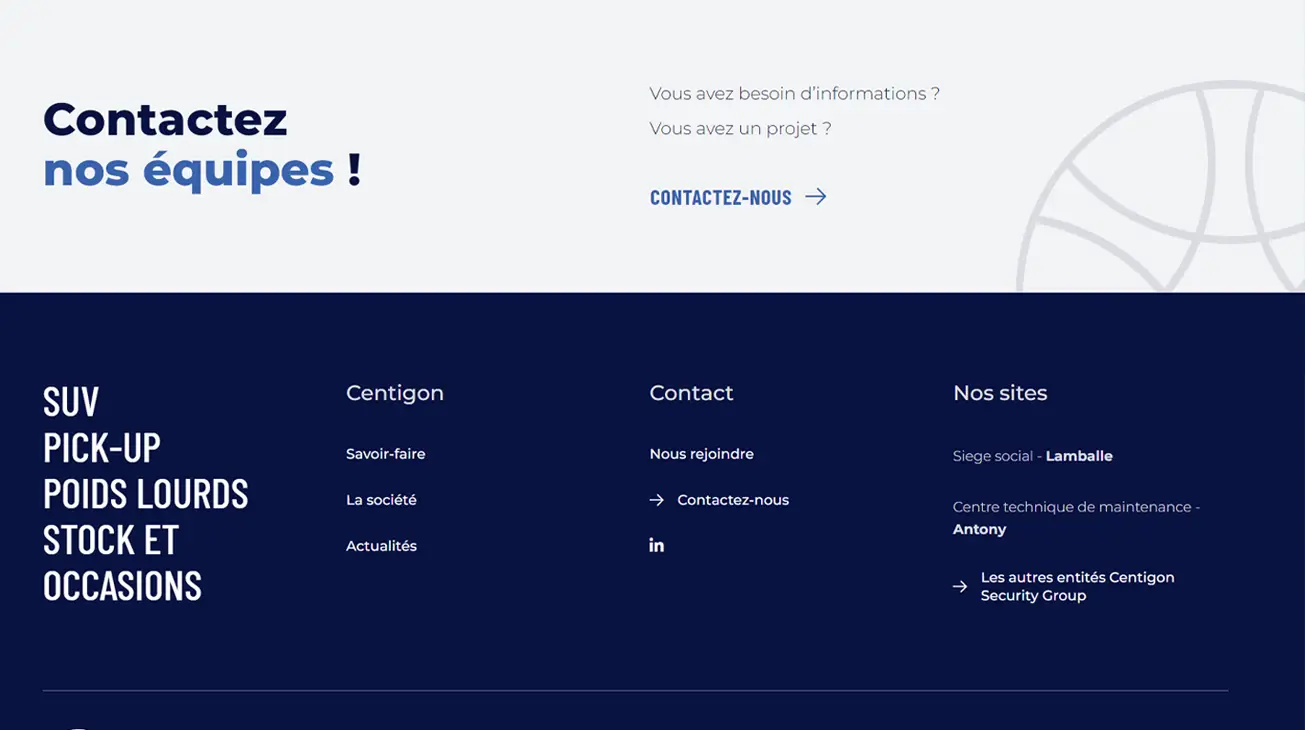
Task: Click the arrow next to CONTACTEZ-NOUS
Action: coord(816,197)
